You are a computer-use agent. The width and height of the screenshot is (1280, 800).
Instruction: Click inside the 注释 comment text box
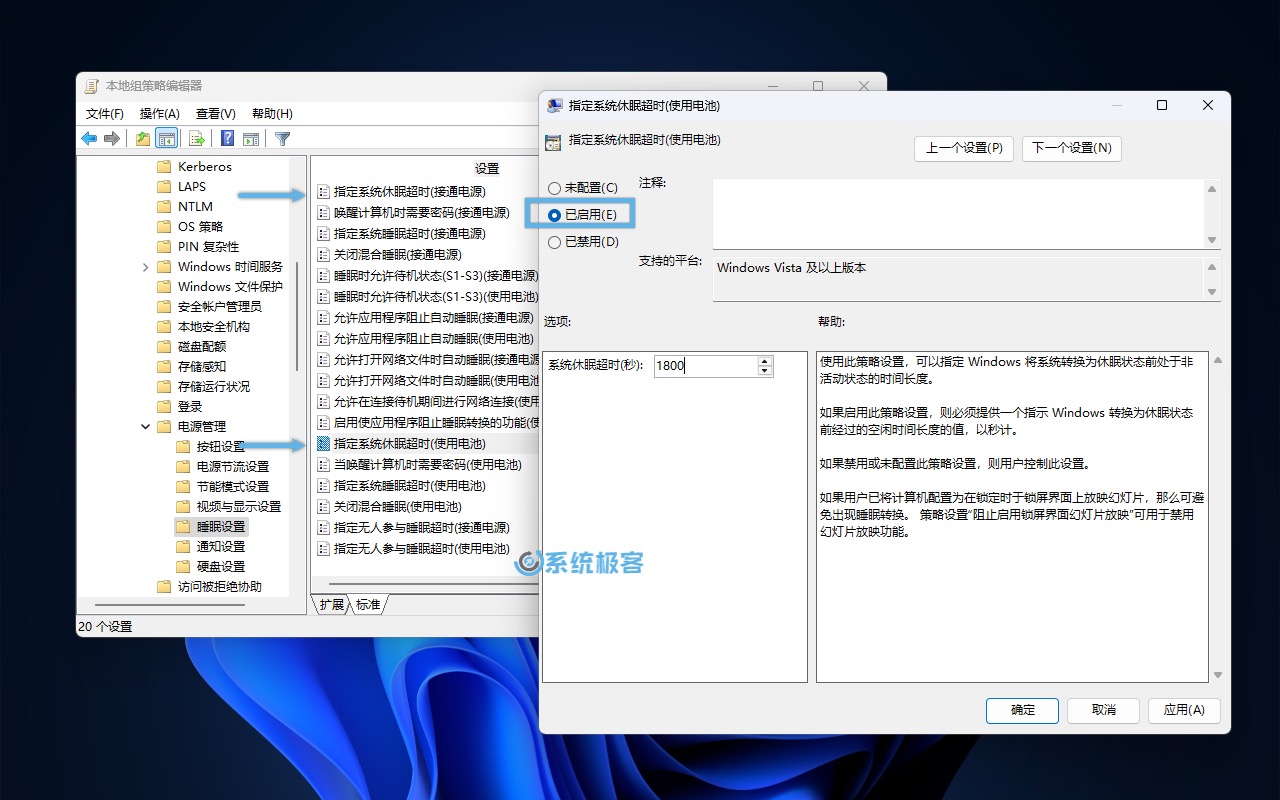[x=958, y=214]
